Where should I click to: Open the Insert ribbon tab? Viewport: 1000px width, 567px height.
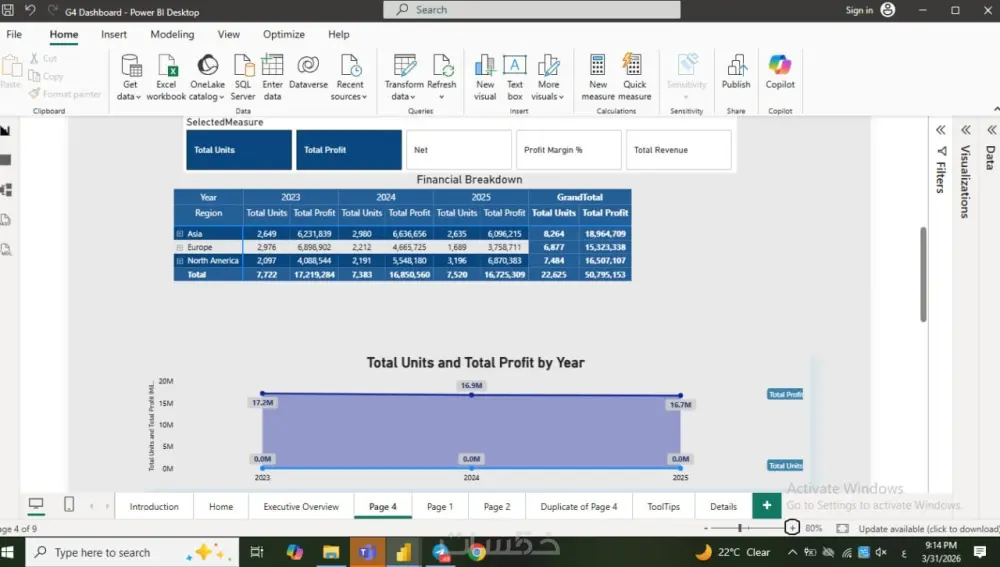[x=114, y=34]
